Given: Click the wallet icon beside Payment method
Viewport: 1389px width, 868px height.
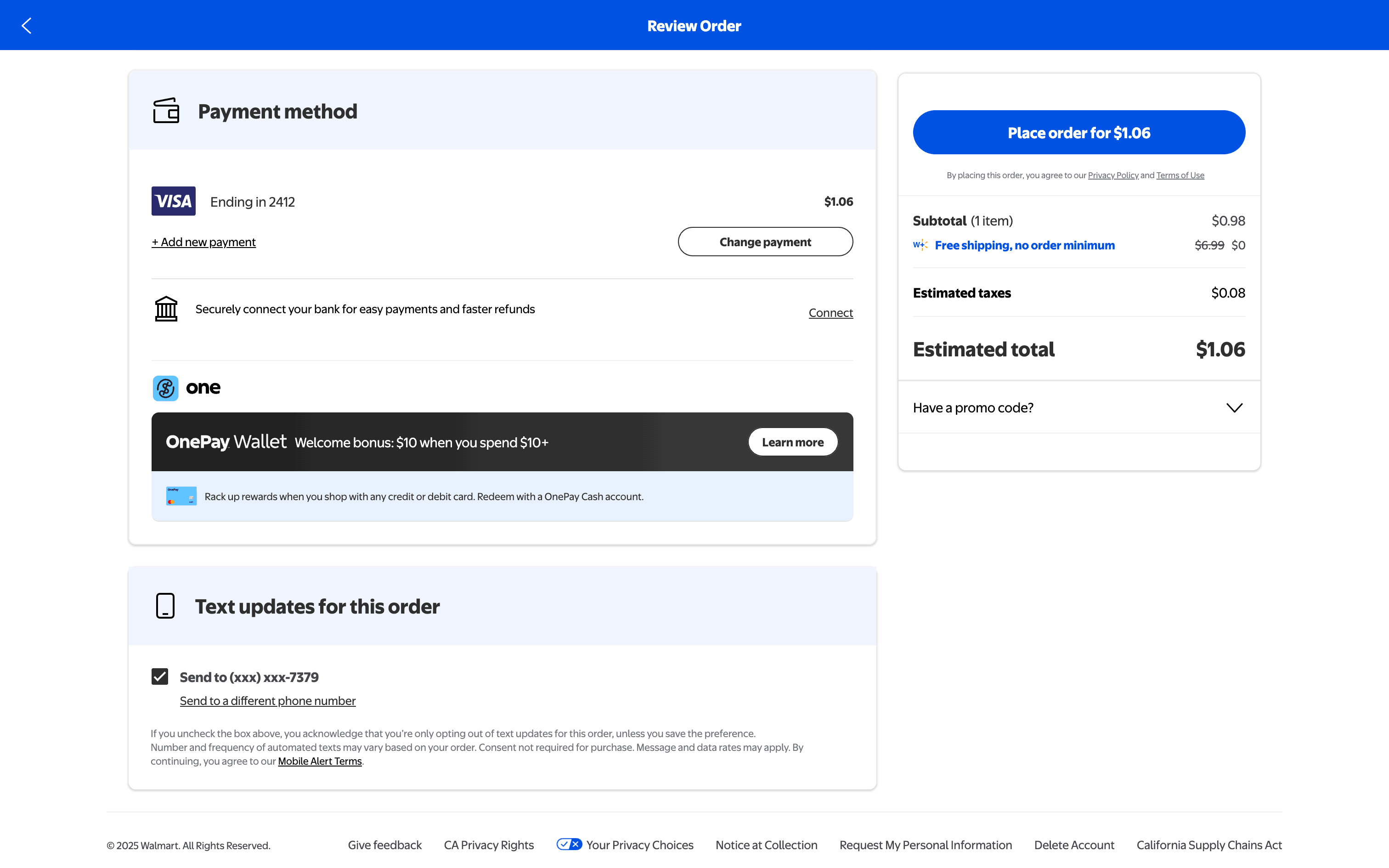Looking at the screenshot, I should 166,111.
